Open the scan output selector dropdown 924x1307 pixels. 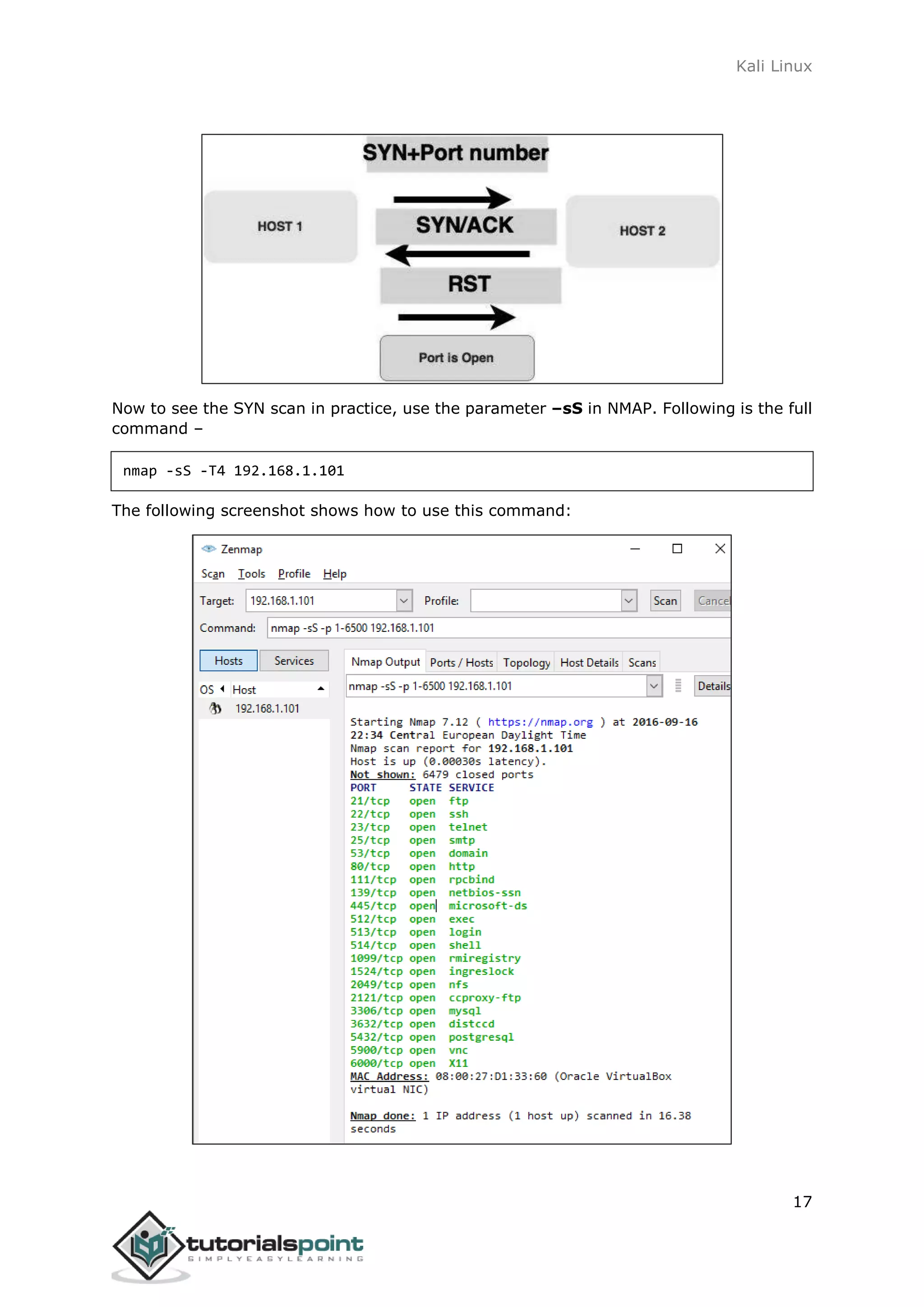pos(654,686)
